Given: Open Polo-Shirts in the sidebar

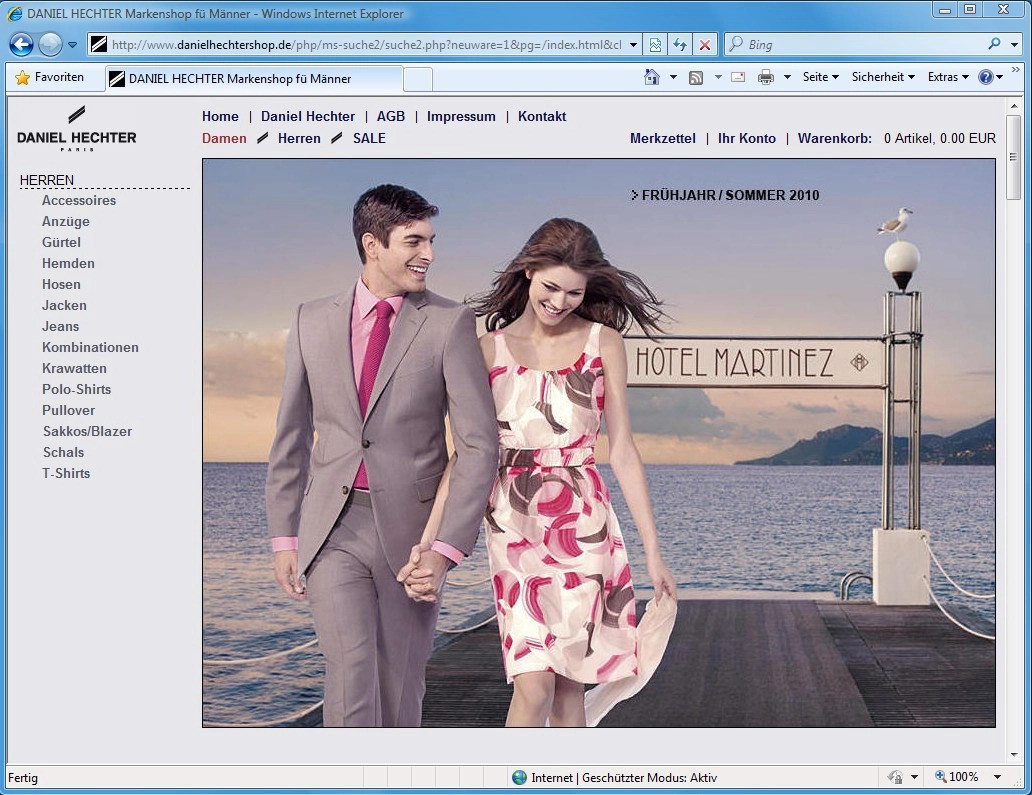Looking at the screenshot, I should pos(76,390).
